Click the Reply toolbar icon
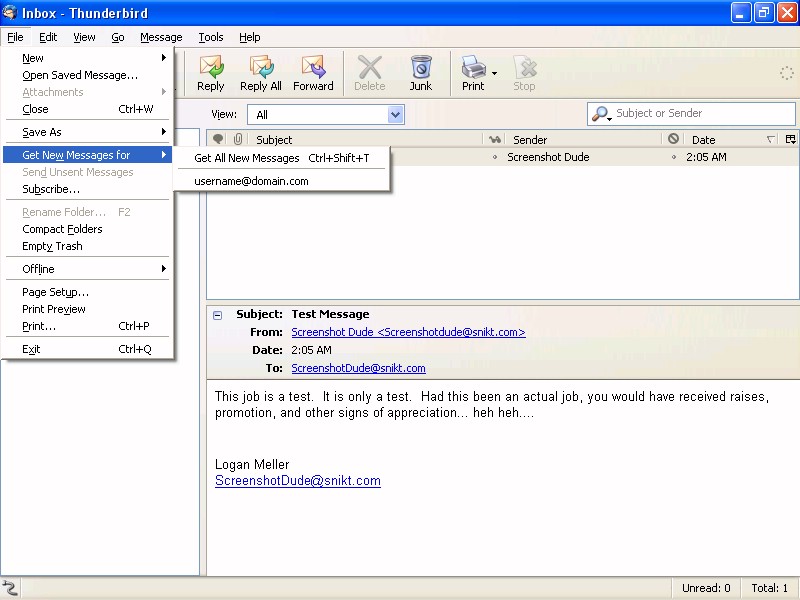 tap(211, 73)
